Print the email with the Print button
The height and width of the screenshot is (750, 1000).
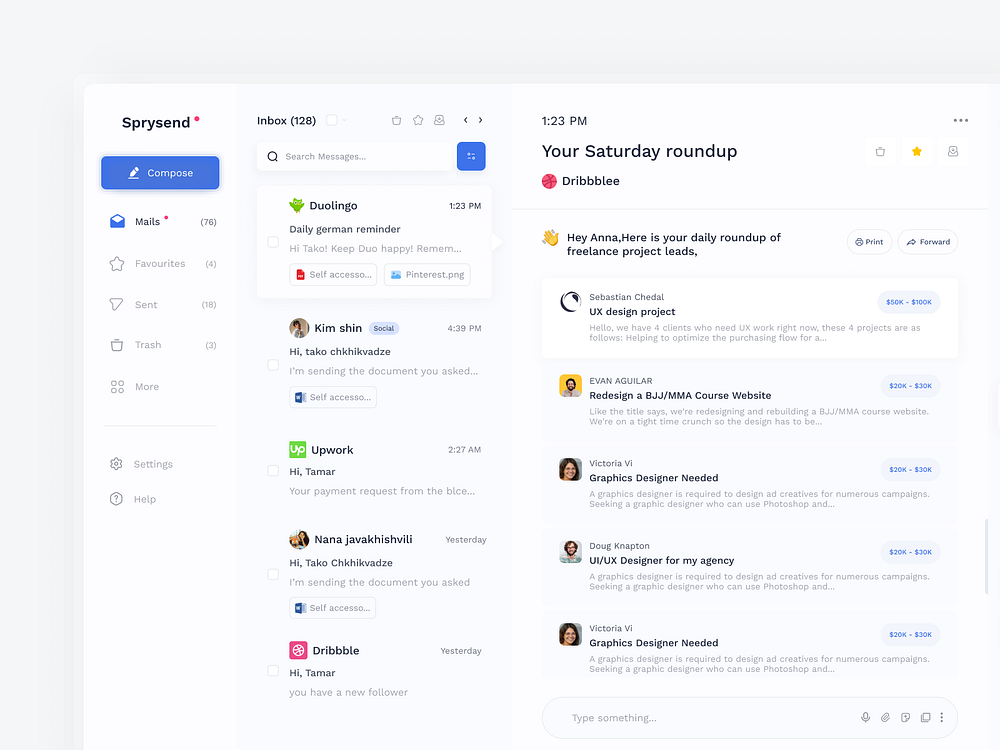pos(869,241)
